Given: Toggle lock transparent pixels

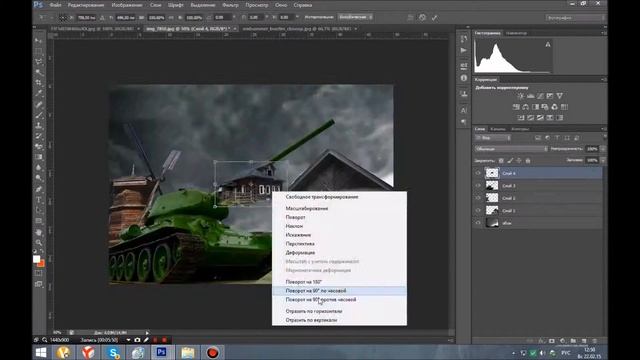Looking at the screenshot, I should click(501, 161).
